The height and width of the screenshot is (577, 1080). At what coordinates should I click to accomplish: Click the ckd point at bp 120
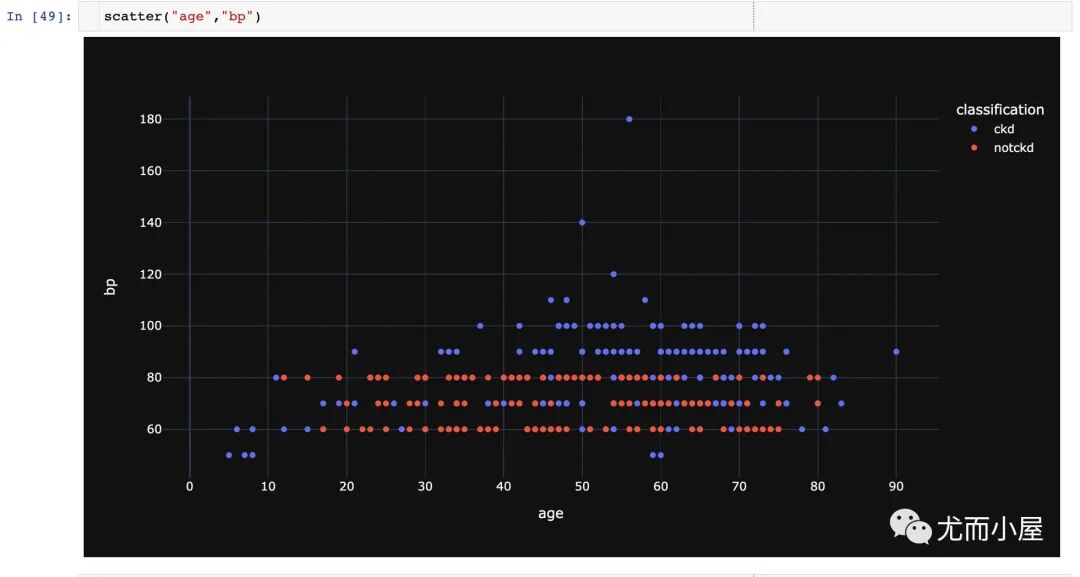[x=614, y=274]
